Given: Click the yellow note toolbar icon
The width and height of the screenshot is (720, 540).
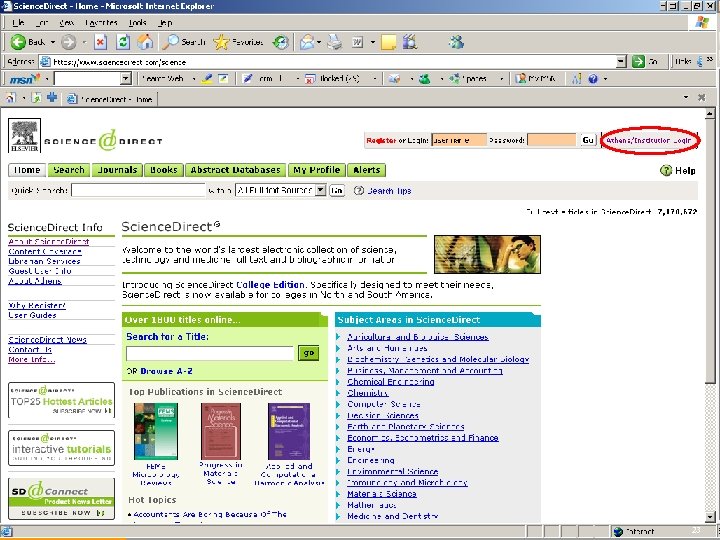Looking at the screenshot, I should tap(388, 42).
